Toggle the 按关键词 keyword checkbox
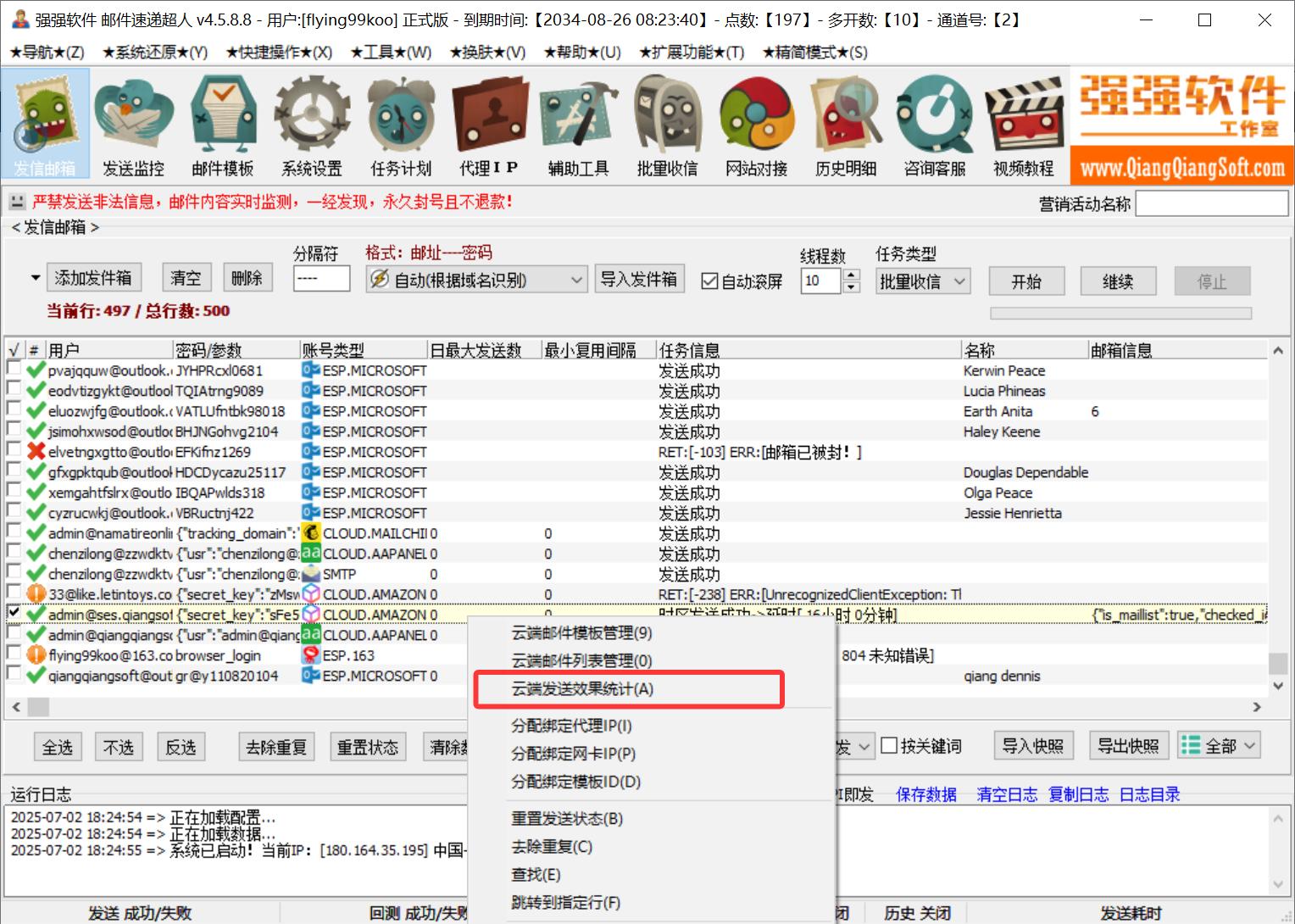1295x924 pixels. (889, 746)
